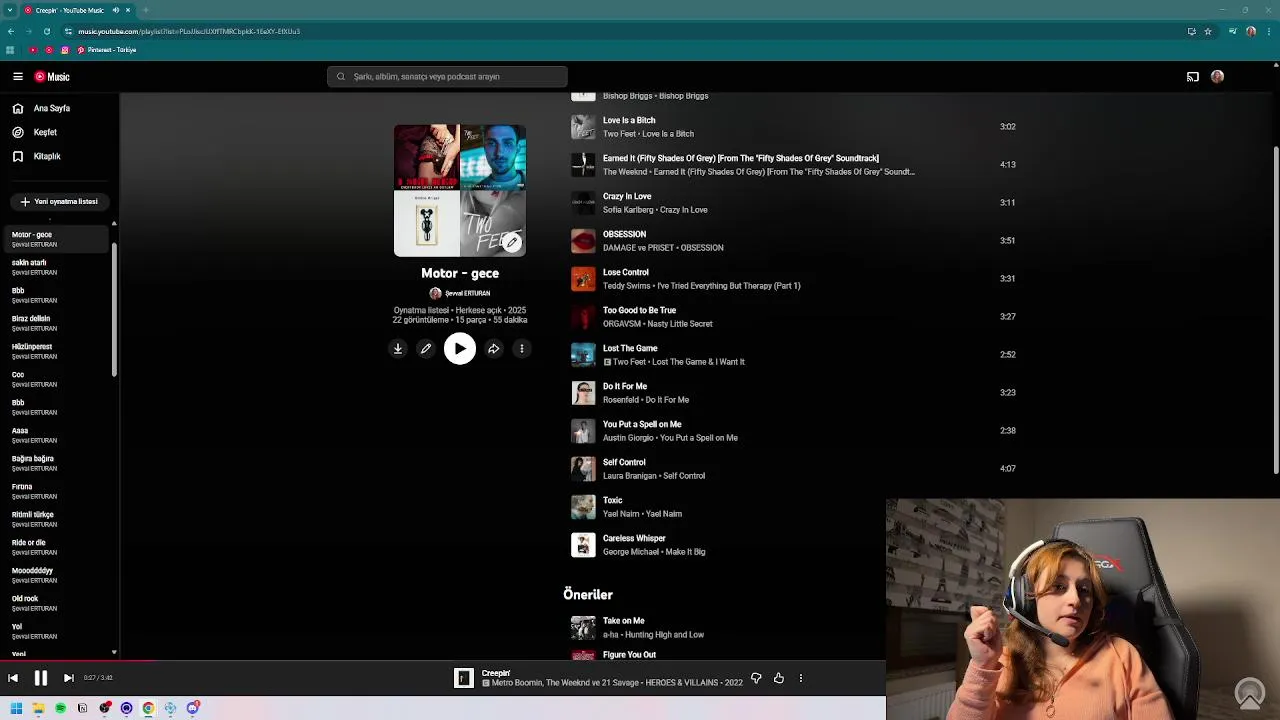
Task: Edit playlist with pencil button
Action: tap(426, 348)
